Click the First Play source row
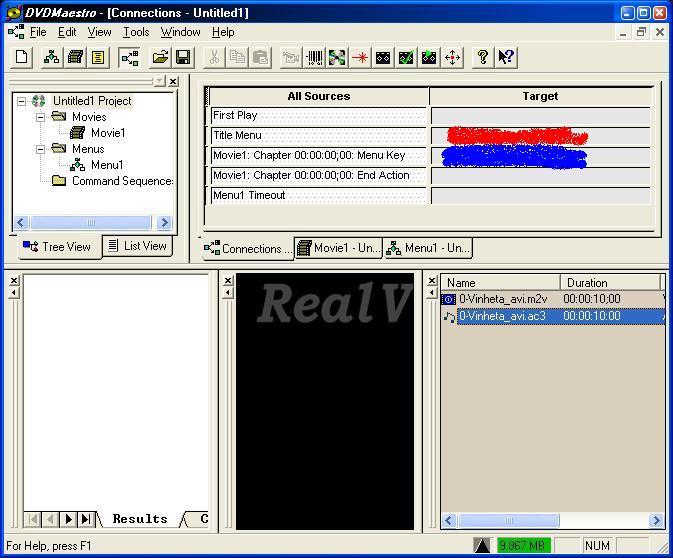The image size is (673, 558). click(318, 115)
